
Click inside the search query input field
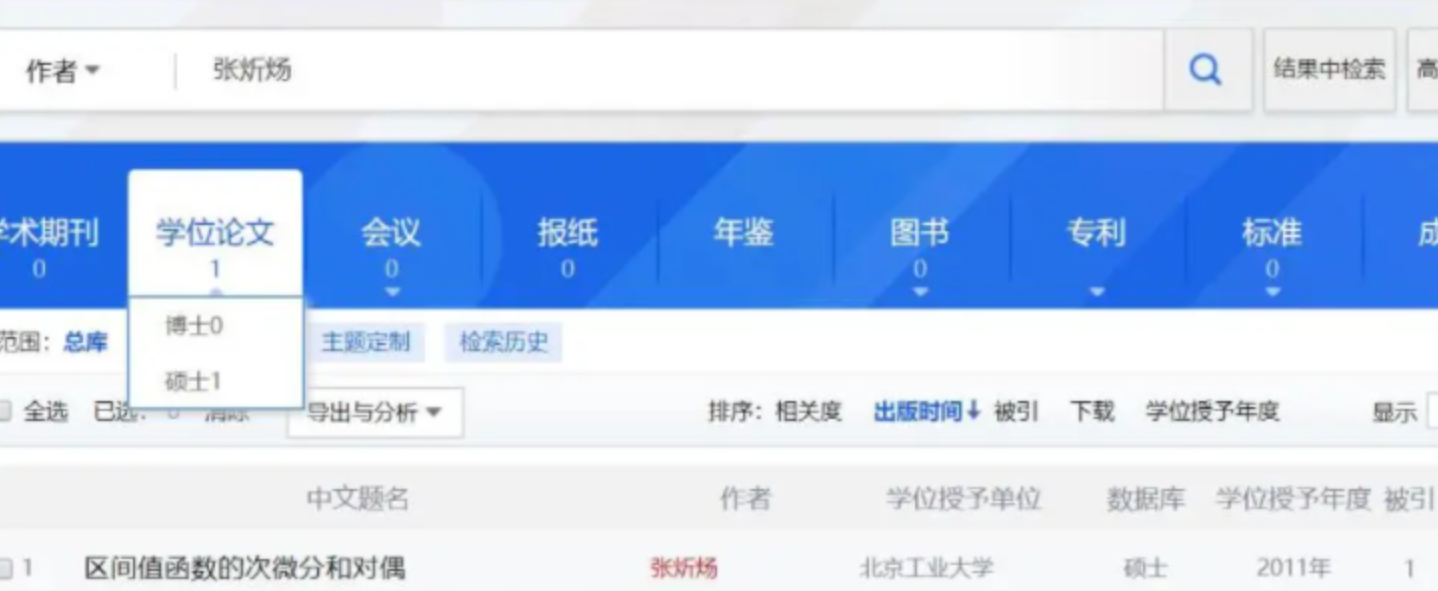pyautogui.click(x=600, y=69)
